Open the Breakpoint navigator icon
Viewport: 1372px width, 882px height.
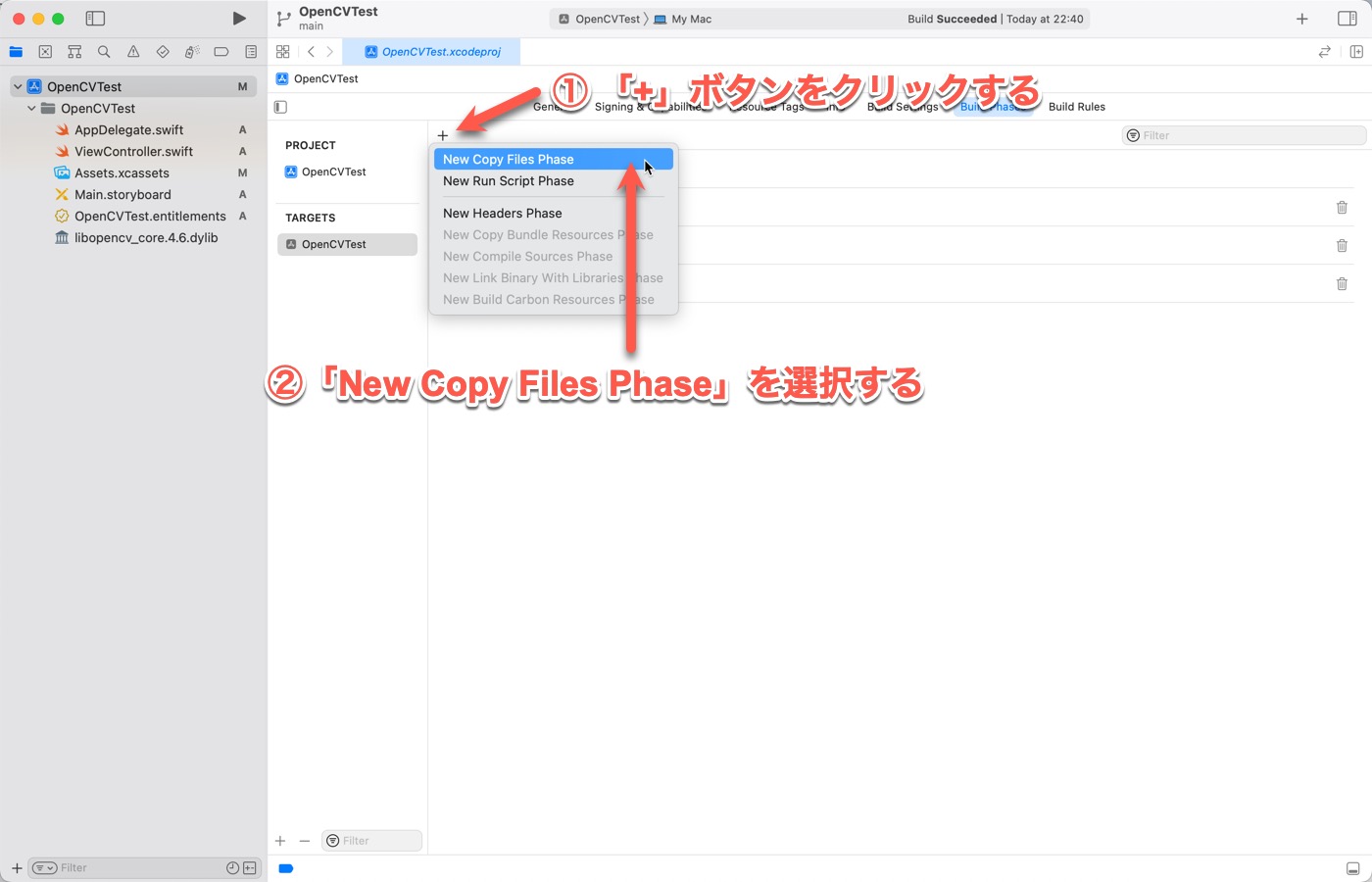pos(221,52)
